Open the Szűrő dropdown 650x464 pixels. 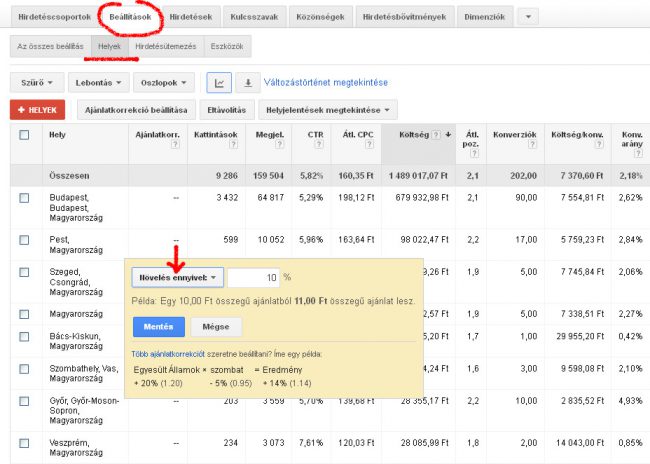[x=37, y=83]
